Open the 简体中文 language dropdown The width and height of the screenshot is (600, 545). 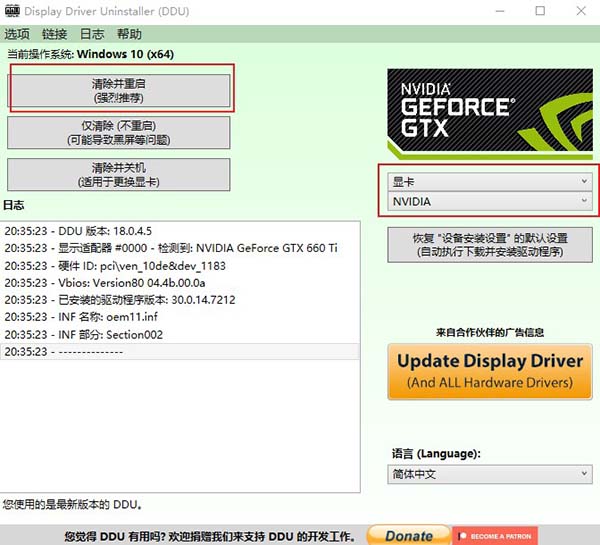point(490,474)
